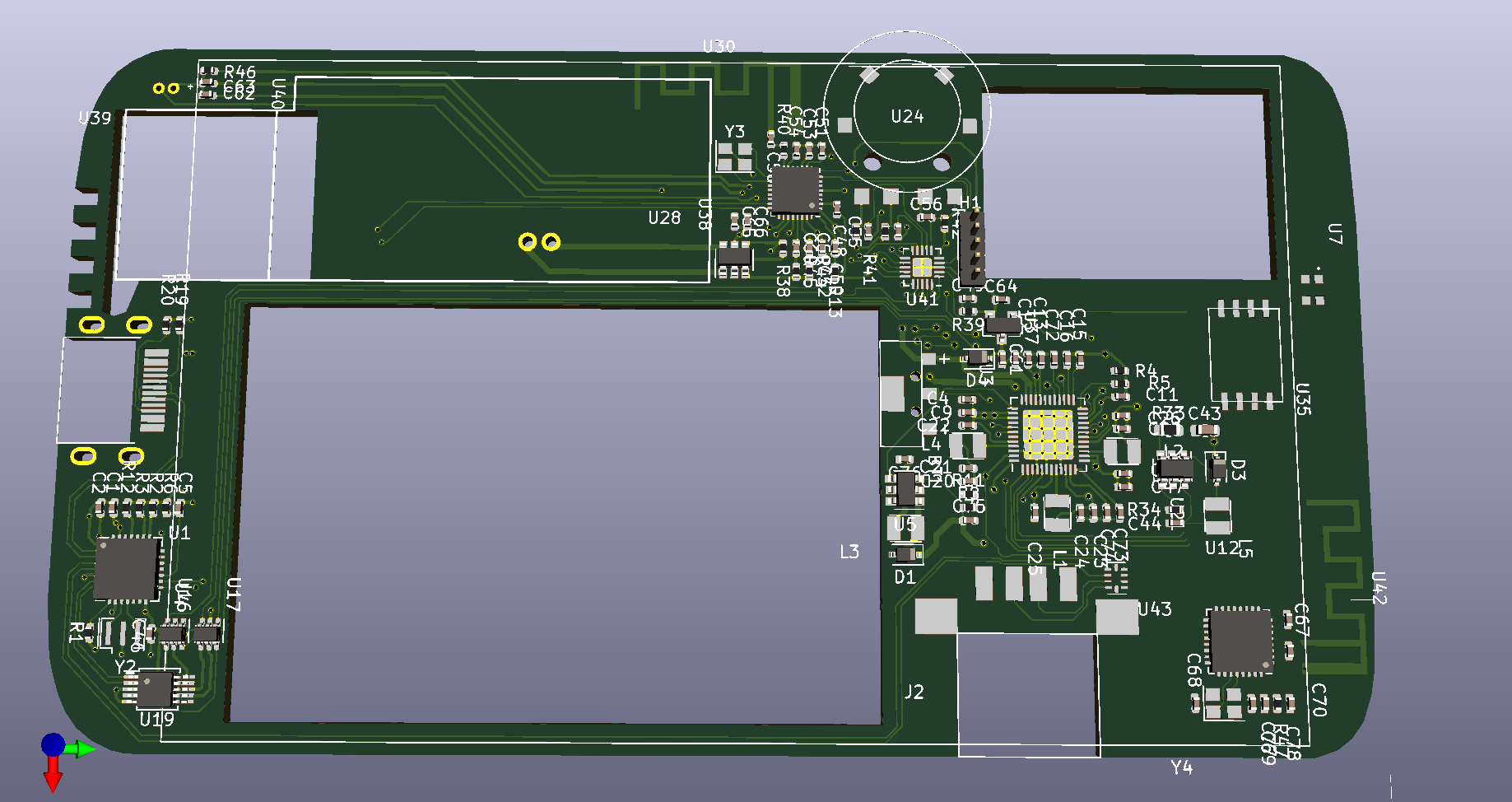Click the C56 capacitor label
Screen dimensions: 1512x802
926,203
